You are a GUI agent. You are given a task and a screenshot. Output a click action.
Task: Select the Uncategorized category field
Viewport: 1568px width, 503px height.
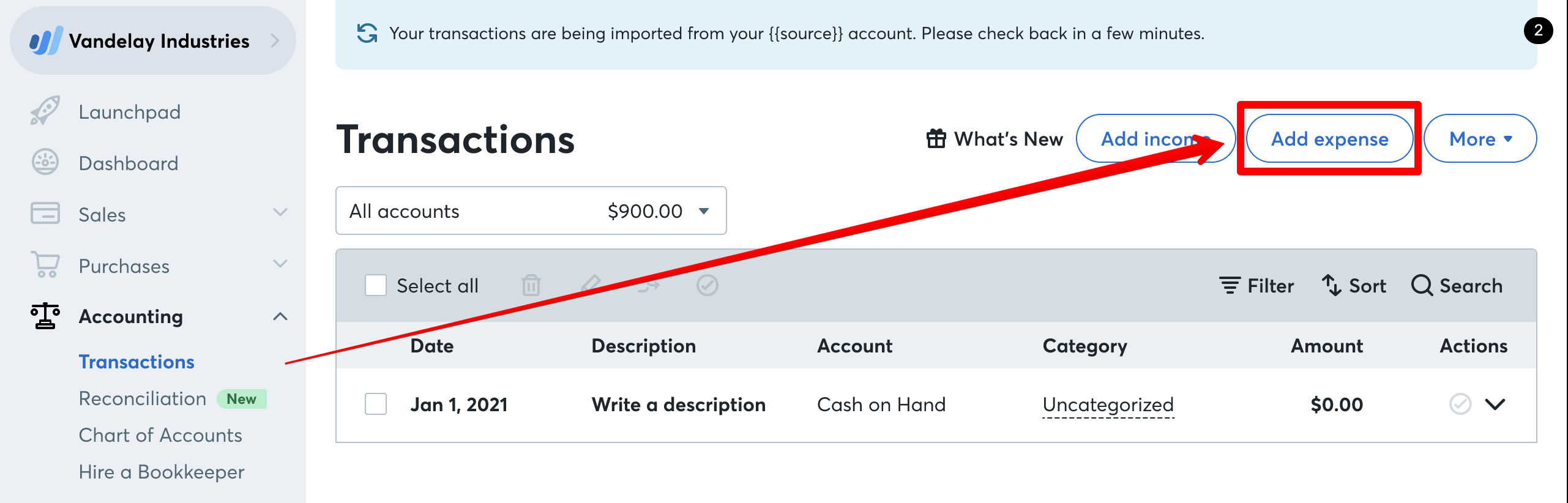coord(1108,404)
